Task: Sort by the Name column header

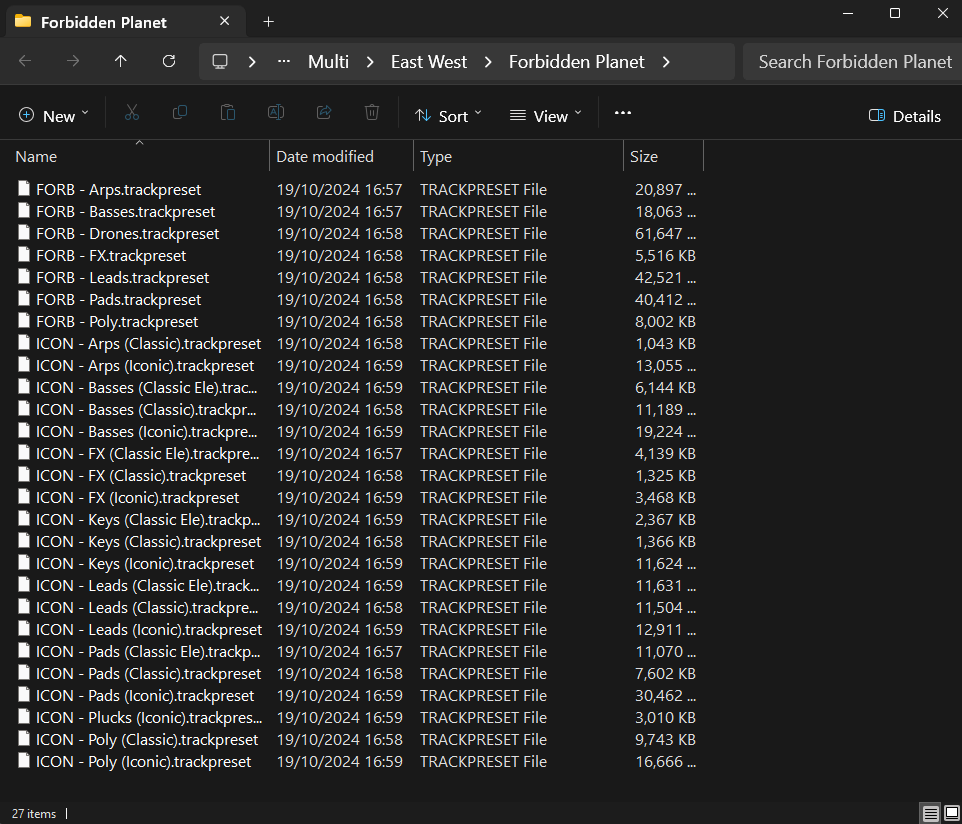Action: point(141,156)
